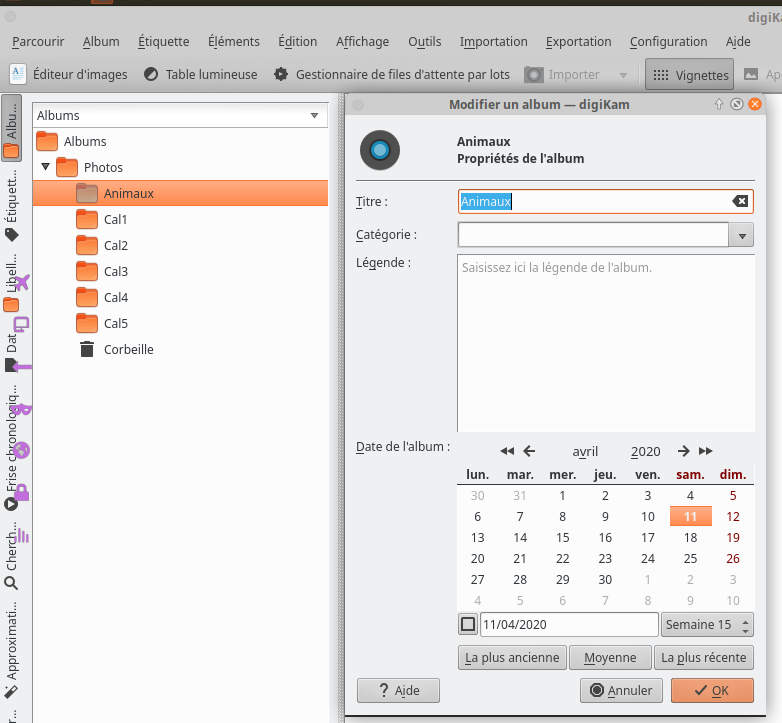
Task: Click La plus récente button
Action: pos(704,658)
